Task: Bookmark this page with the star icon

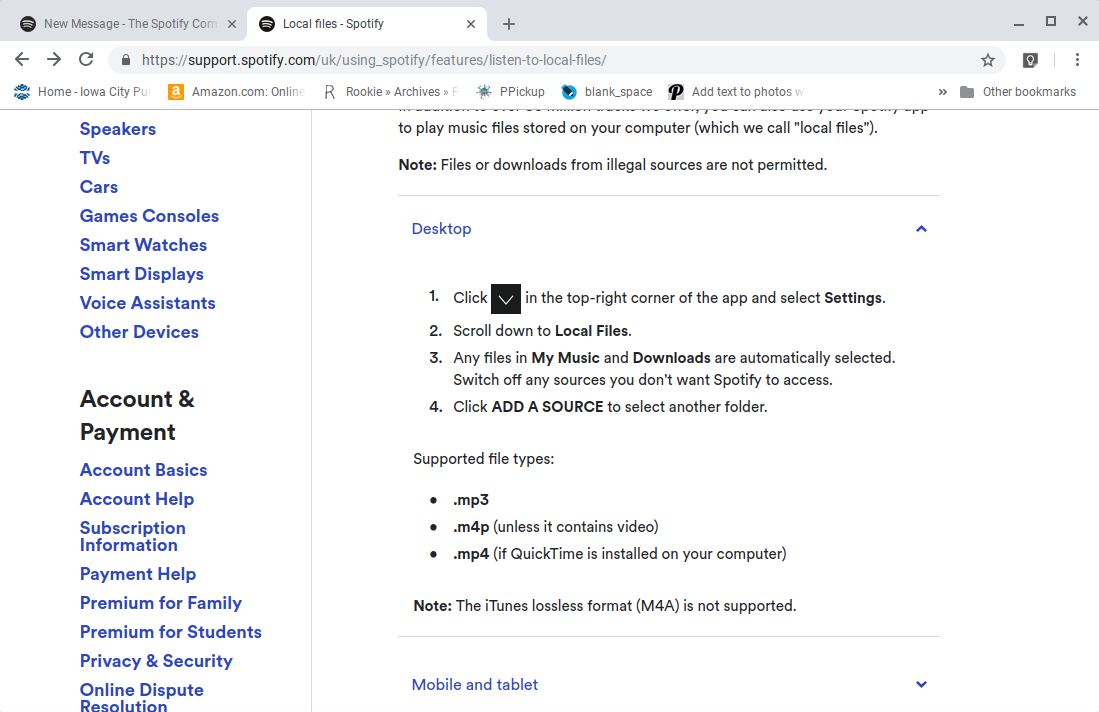Action: 988,60
